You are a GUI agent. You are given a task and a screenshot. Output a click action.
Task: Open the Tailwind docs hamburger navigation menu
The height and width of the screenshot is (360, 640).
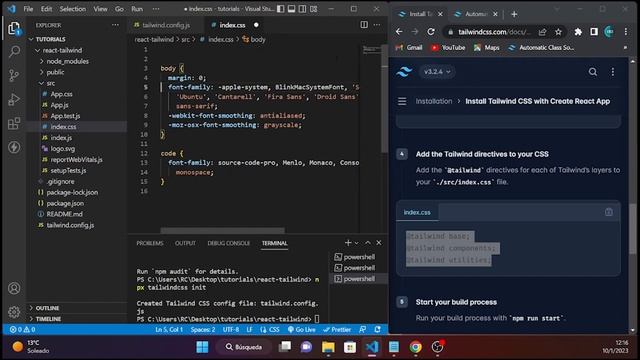pyautogui.click(x=402, y=101)
